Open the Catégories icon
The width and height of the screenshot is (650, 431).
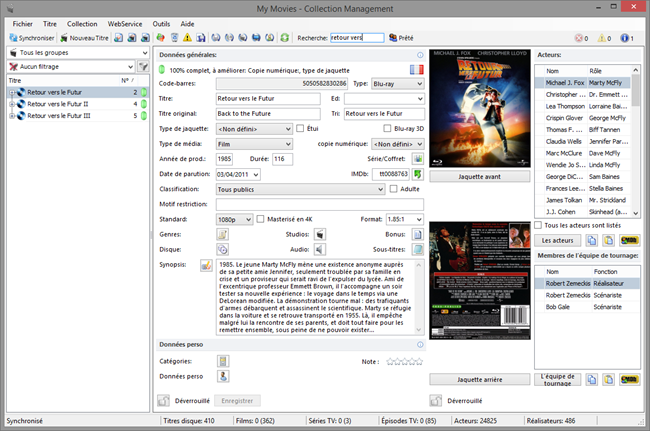tap(223, 361)
